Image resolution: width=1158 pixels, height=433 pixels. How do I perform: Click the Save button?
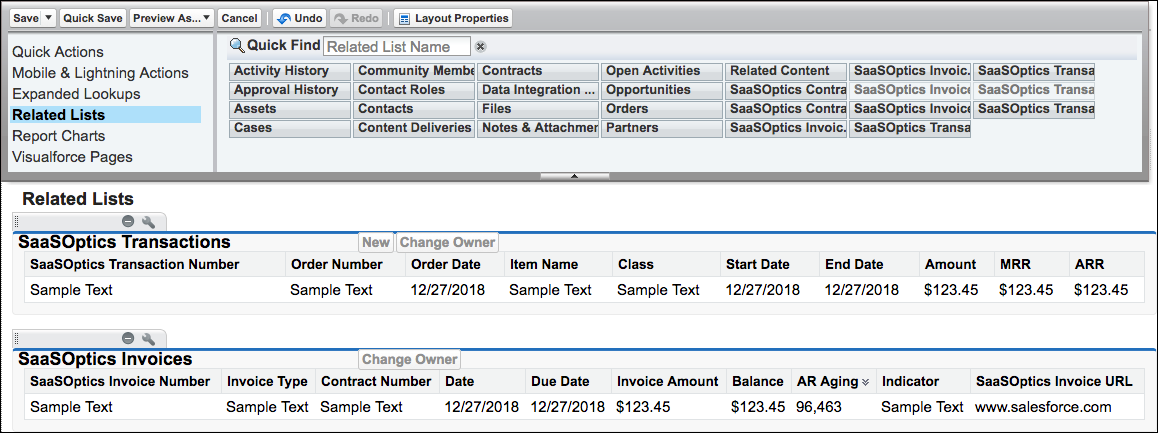point(25,18)
